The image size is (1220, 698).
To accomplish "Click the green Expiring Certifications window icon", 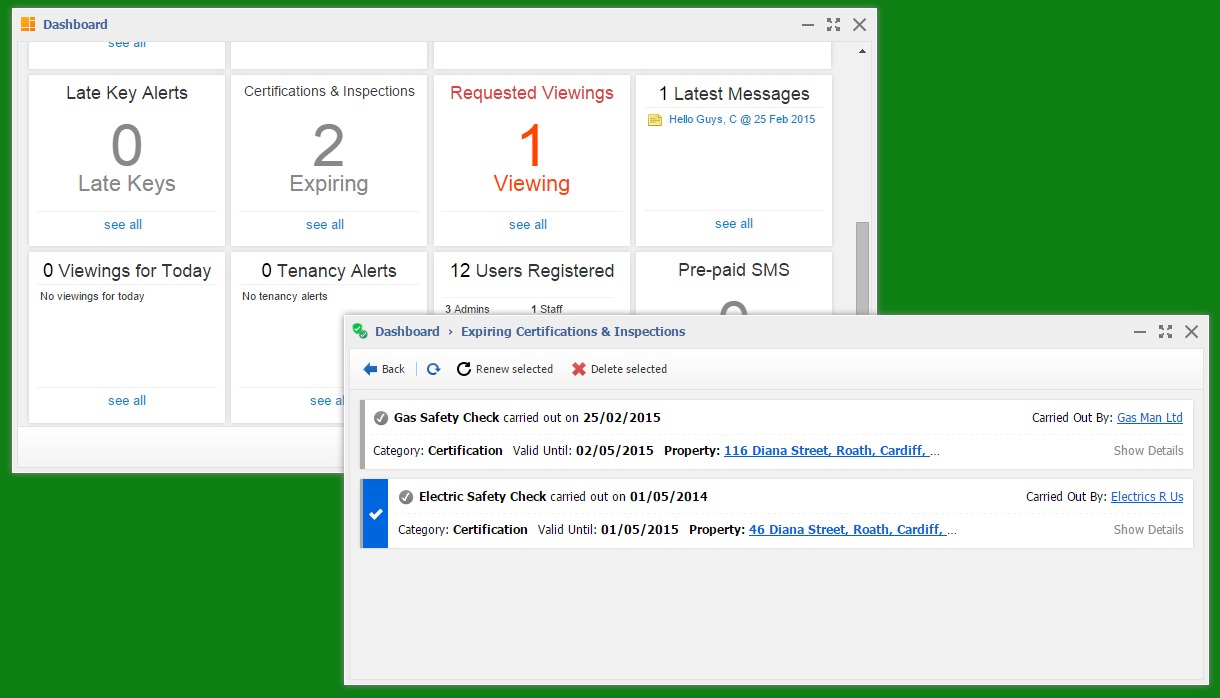I will coord(360,331).
